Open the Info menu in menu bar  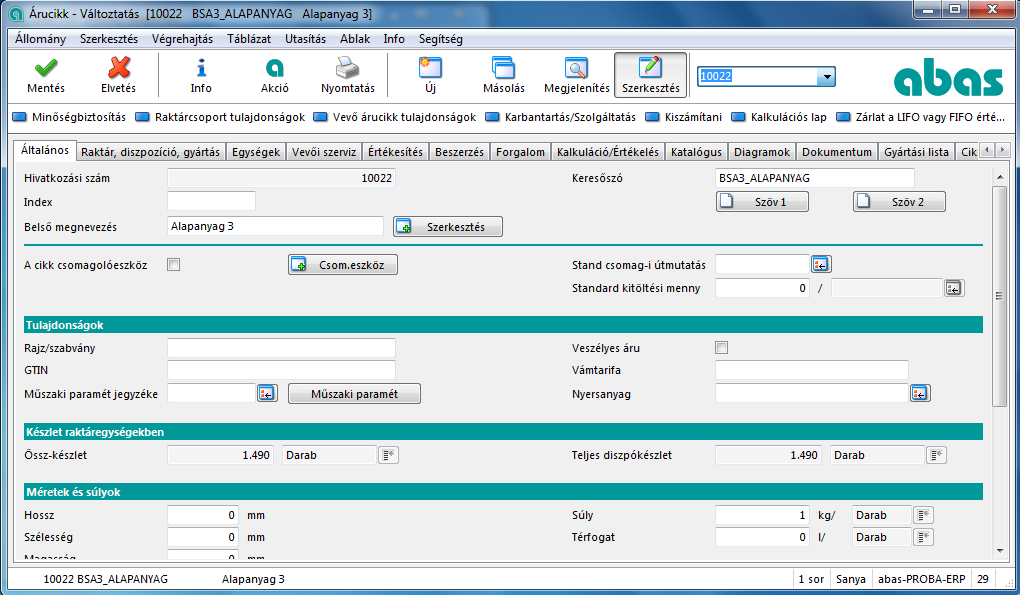pyautogui.click(x=394, y=39)
